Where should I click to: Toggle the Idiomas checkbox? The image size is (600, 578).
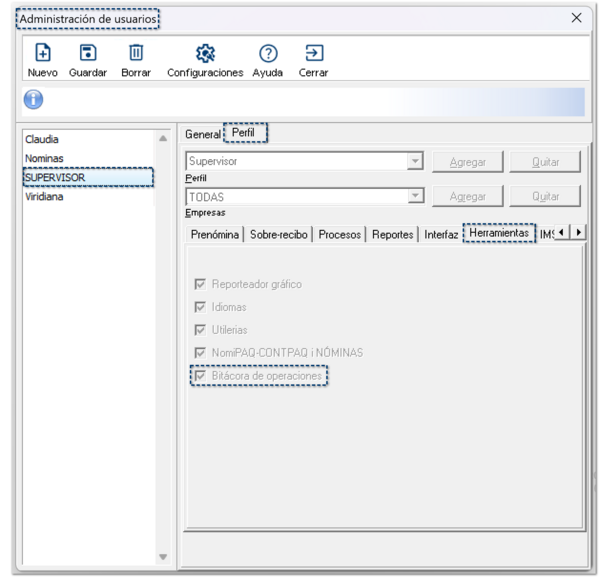(x=201, y=307)
